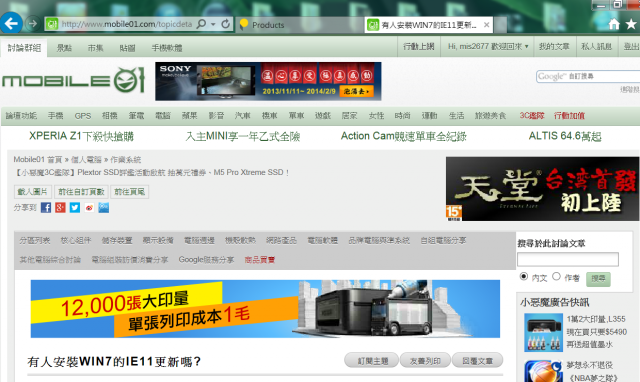Viewport: 640px width, 382px height.
Task: Open the 旅遊美食 category menu
Action: (x=490, y=116)
